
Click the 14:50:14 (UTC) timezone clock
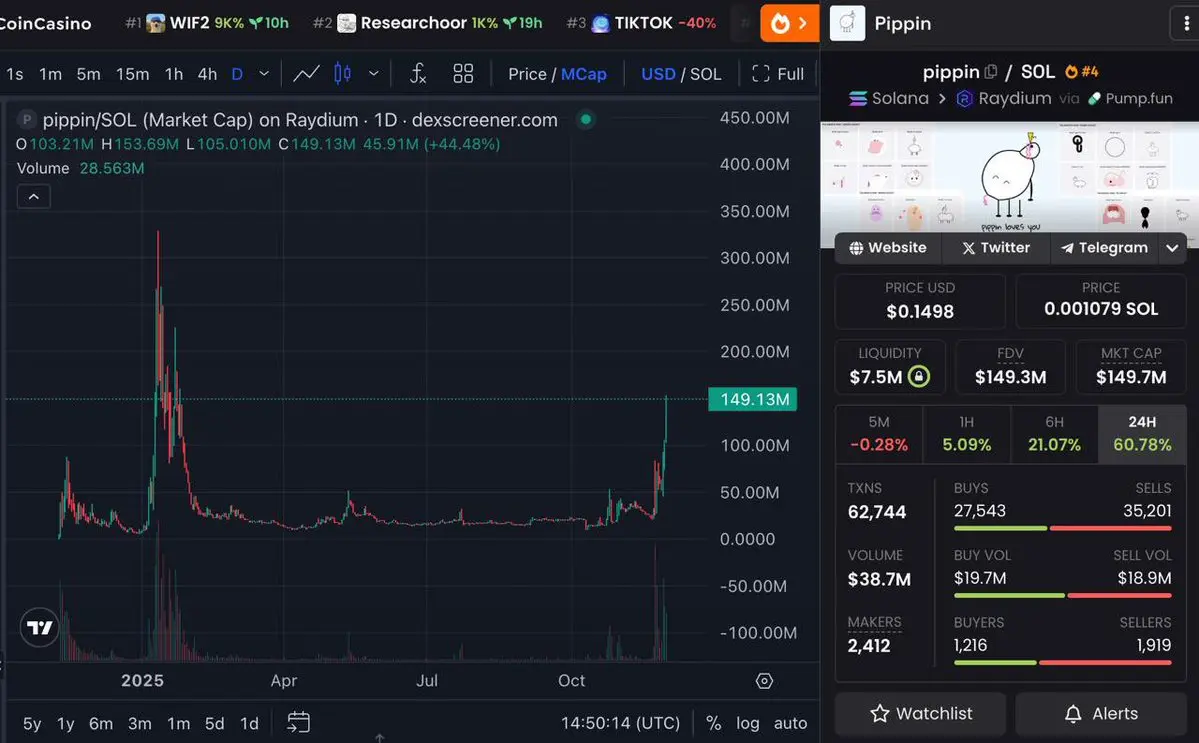[x=620, y=723]
